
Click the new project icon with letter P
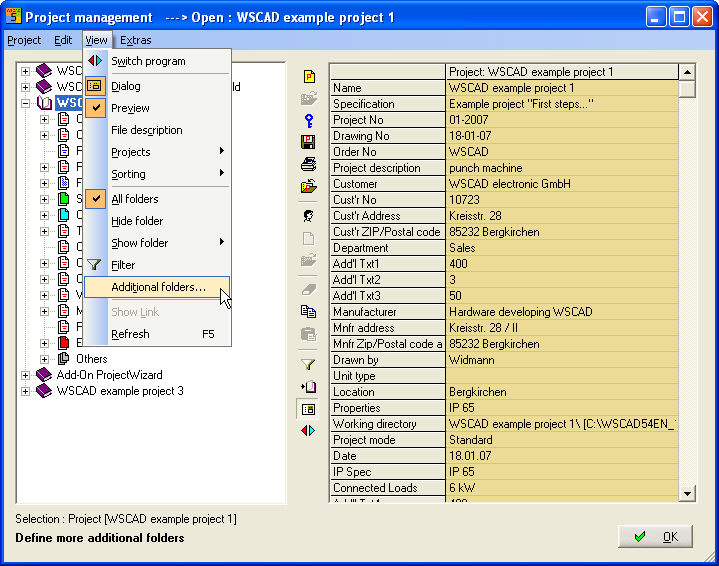point(309,76)
